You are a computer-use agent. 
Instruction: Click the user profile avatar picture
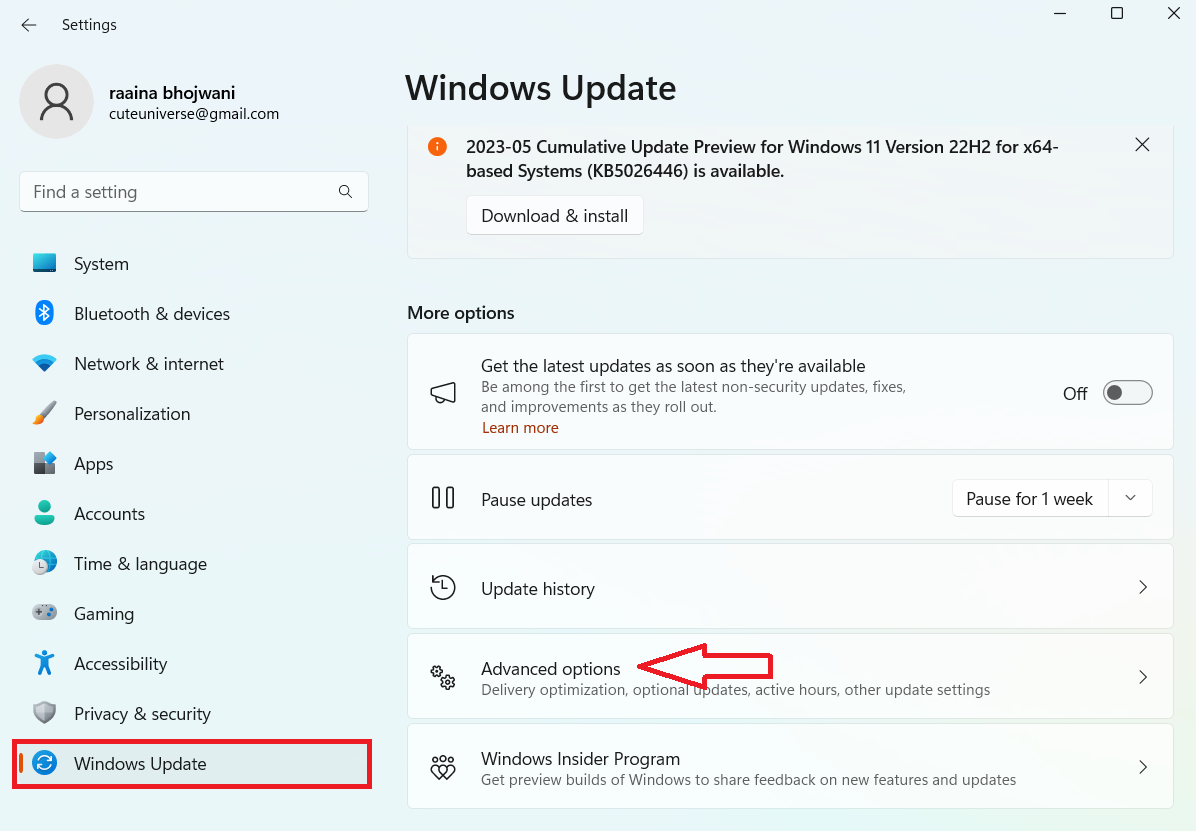(57, 102)
